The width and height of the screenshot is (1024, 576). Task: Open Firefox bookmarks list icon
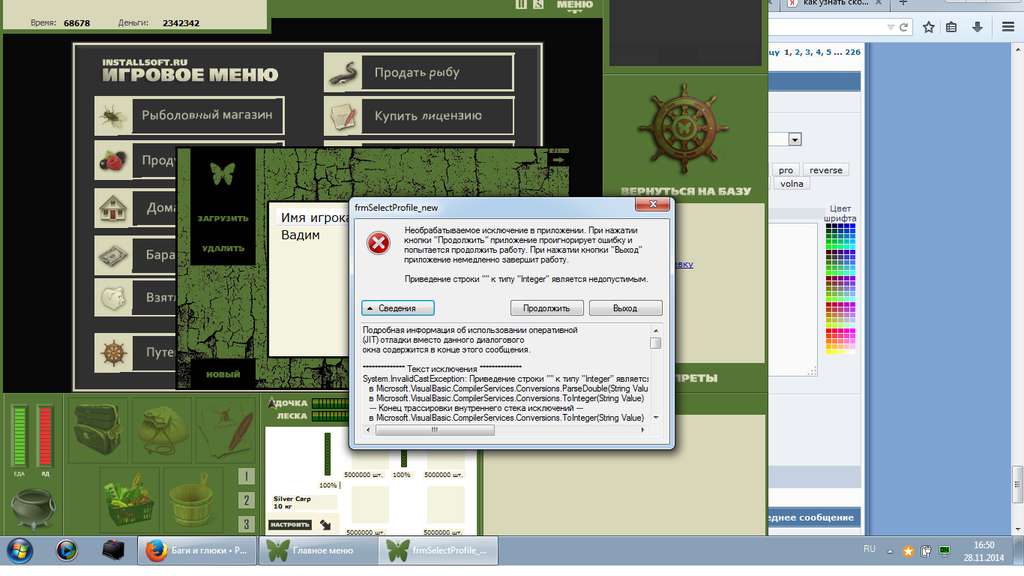pyautogui.click(x=952, y=27)
